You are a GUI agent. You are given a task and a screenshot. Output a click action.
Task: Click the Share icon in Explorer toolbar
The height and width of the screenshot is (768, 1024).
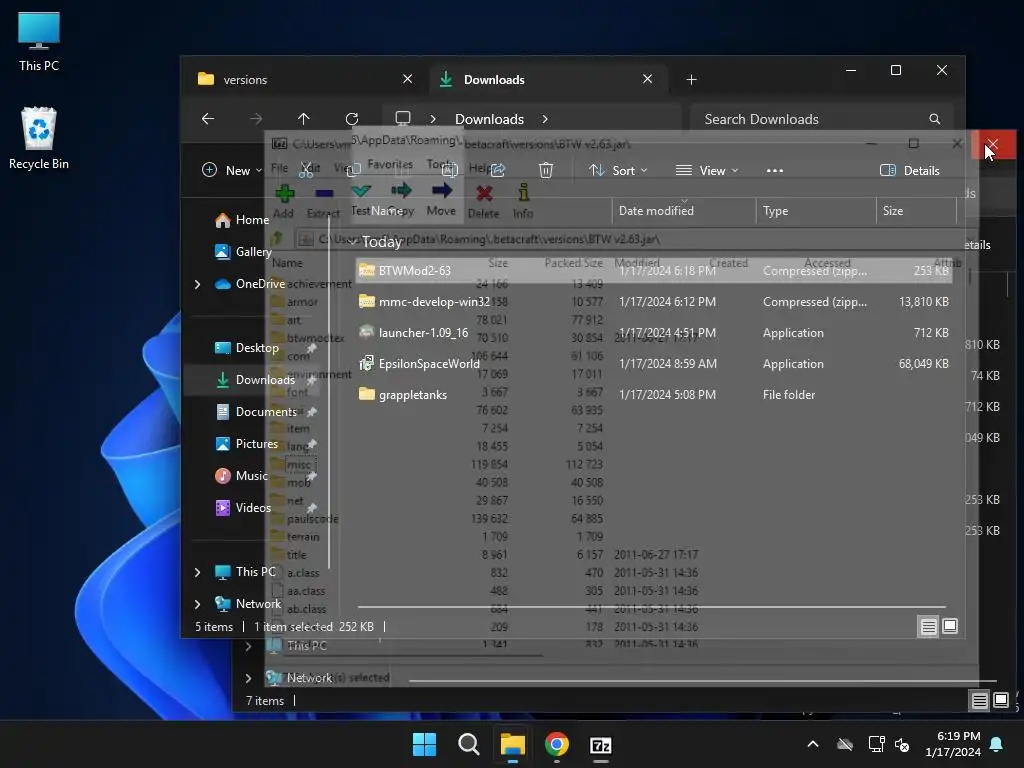(498, 170)
